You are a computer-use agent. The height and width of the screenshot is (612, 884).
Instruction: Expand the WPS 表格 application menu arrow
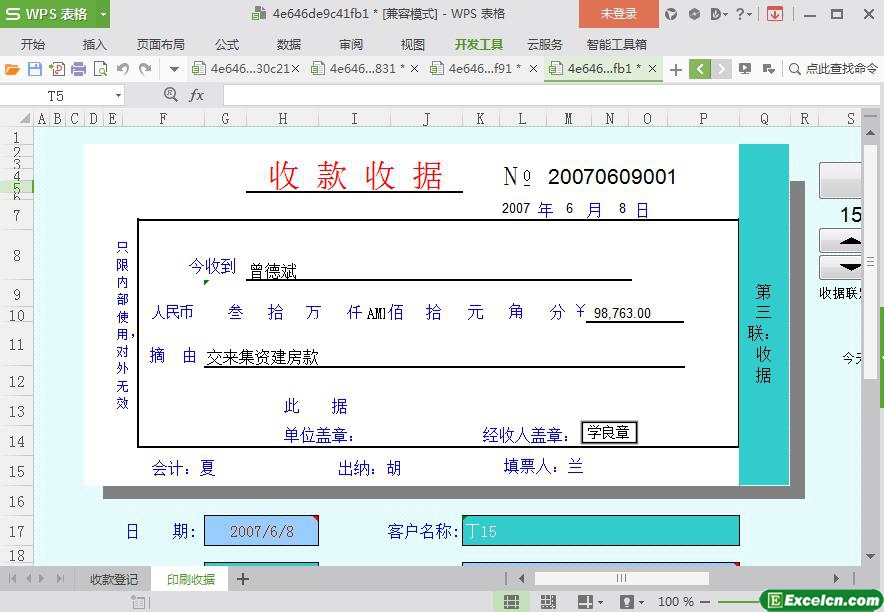pos(103,14)
